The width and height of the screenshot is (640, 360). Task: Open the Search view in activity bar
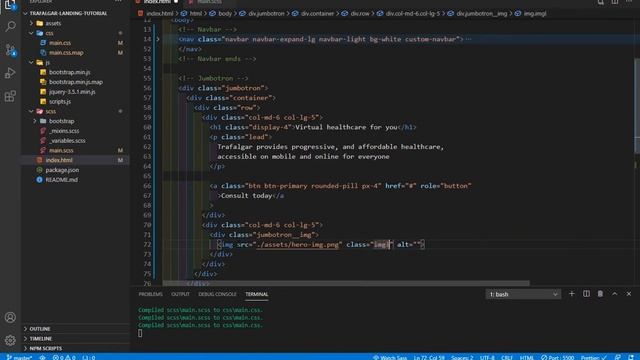[x=10, y=27]
